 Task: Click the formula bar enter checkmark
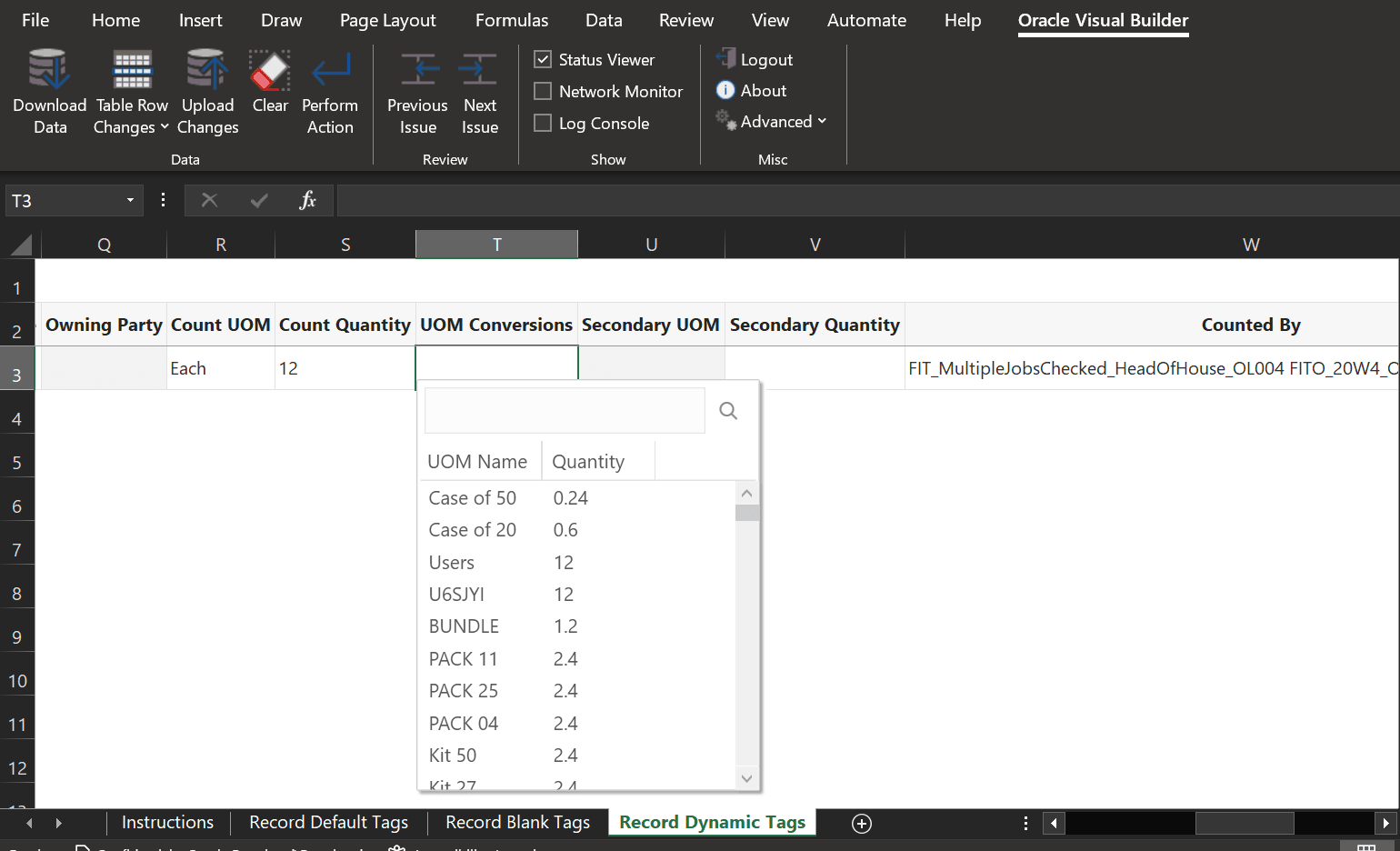coord(259,200)
